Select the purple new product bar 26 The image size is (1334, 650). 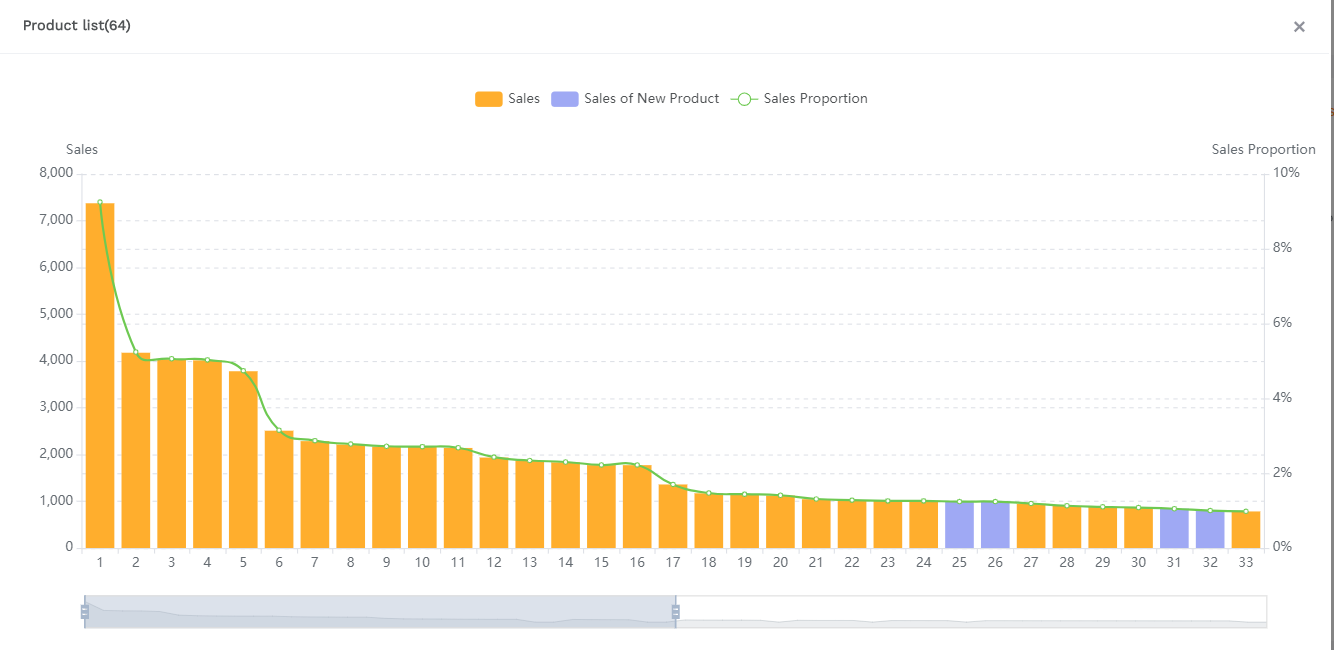point(995,525)
